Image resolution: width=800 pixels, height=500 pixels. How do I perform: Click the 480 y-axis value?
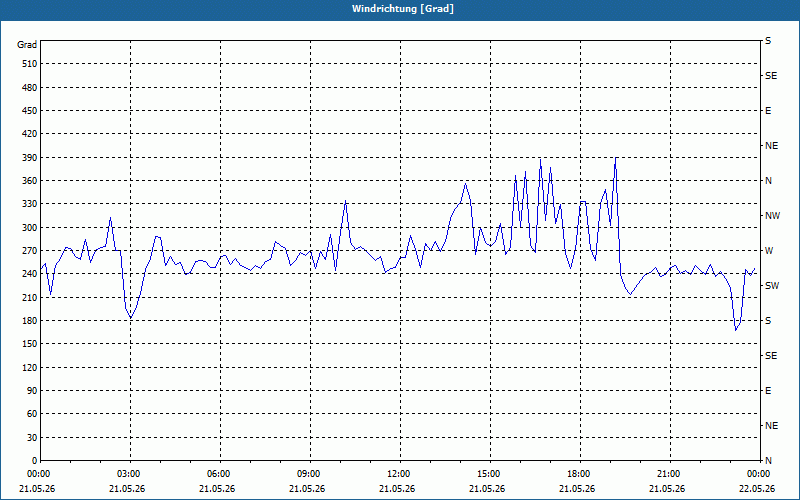[x=30, y=88]
